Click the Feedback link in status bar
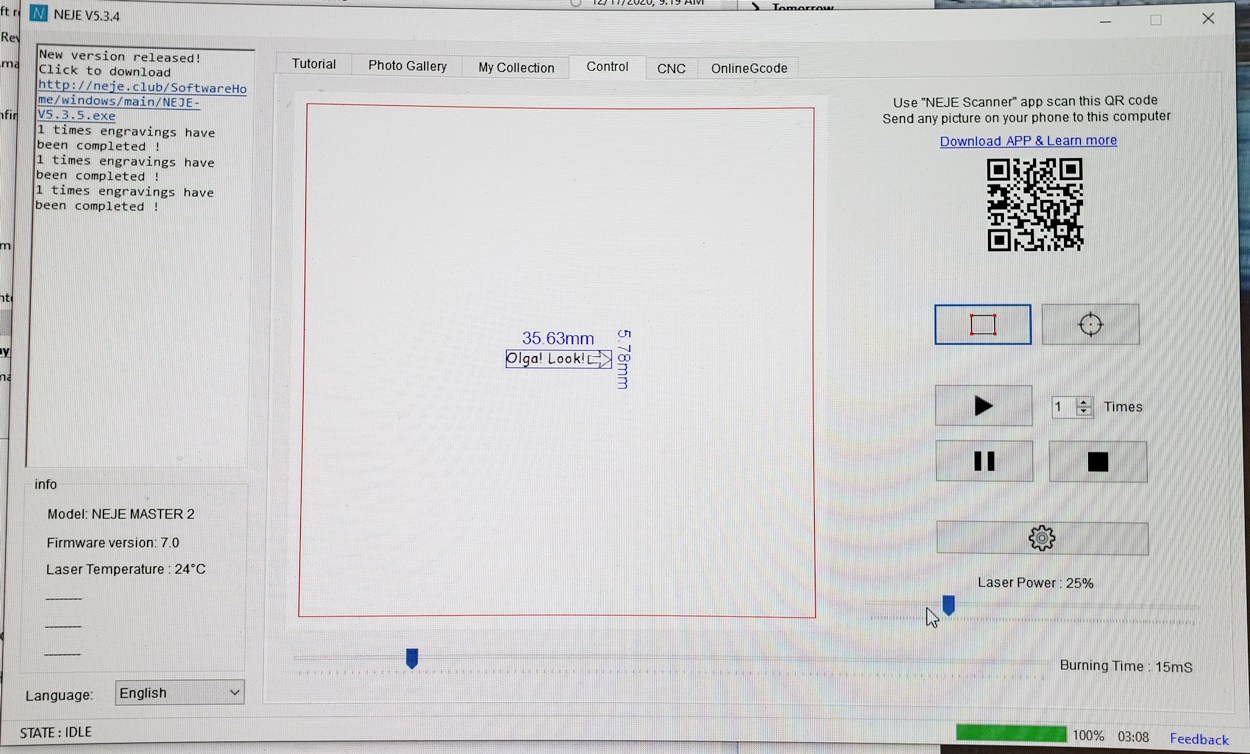 pyautogui.click(x=1198, y=739)
